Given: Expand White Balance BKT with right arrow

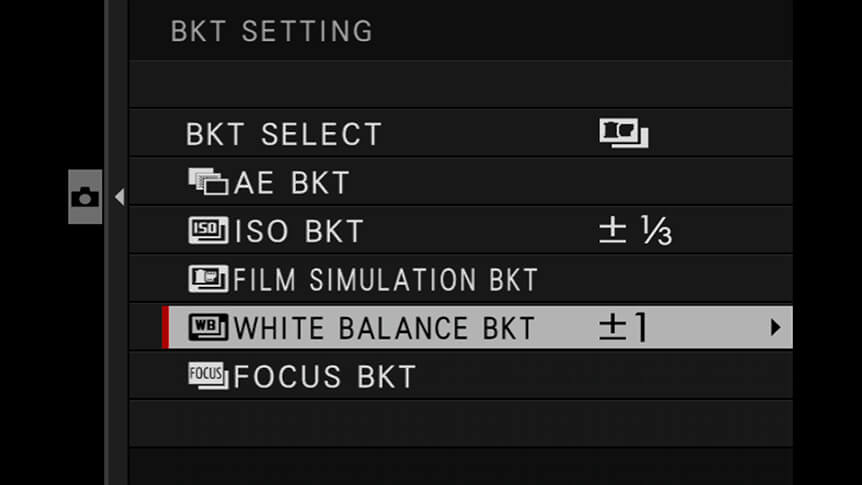Looking at the screenshot, I should tap(775, 327).
